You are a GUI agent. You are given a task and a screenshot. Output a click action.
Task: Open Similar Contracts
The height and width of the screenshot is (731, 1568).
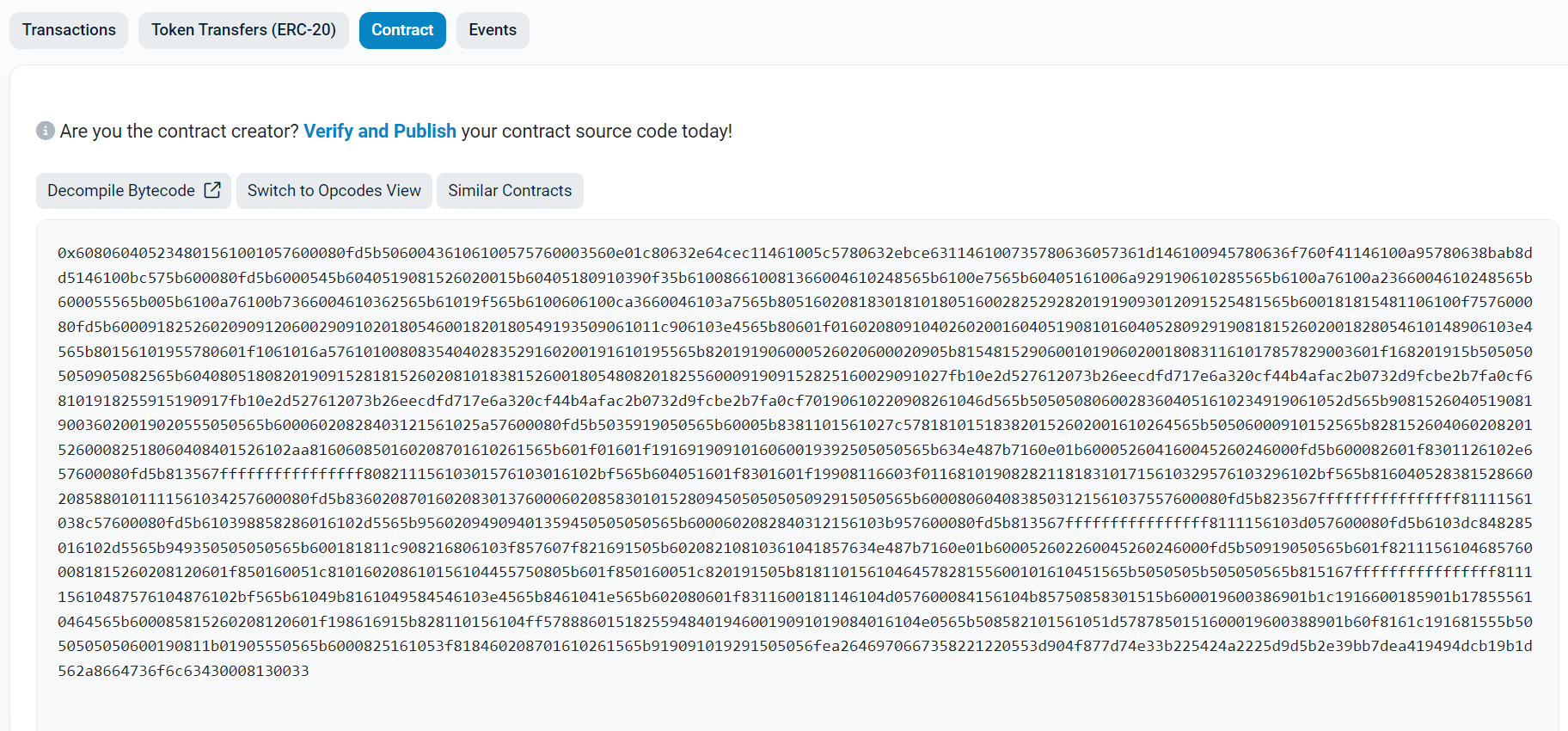pyautogui.click(x=510, y=191)
